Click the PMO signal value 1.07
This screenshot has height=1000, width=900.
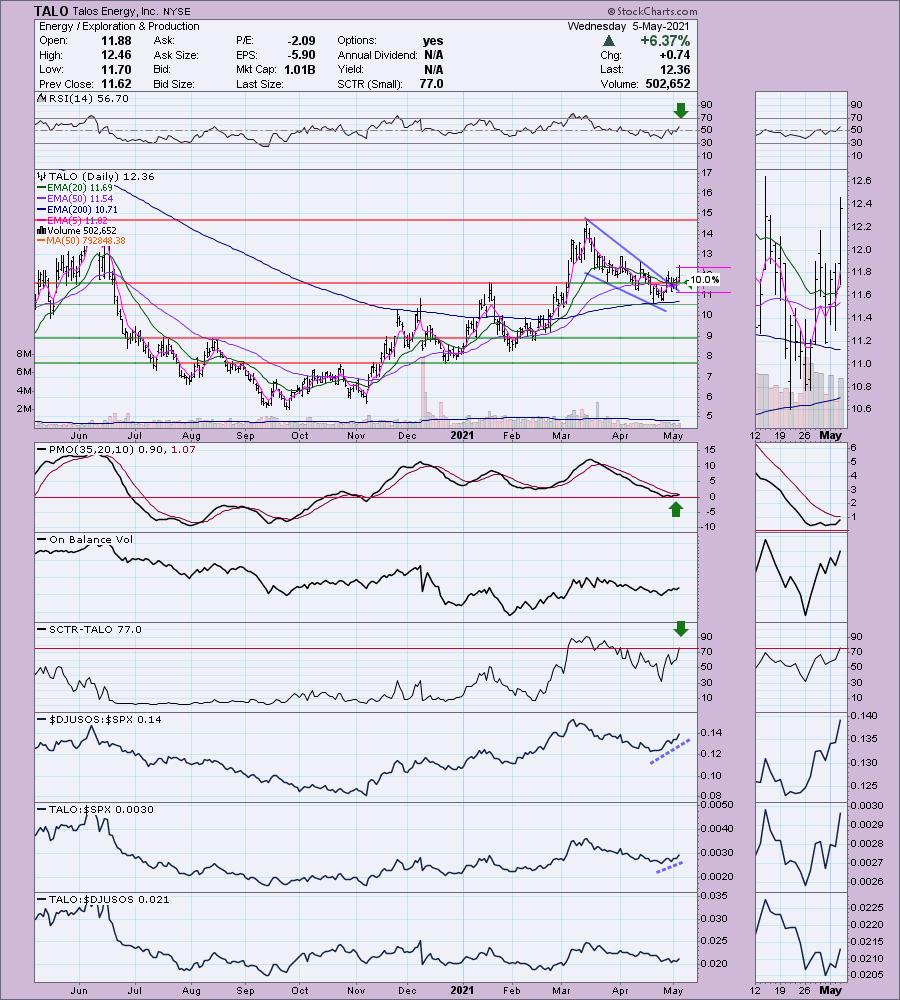pos(183,450)
